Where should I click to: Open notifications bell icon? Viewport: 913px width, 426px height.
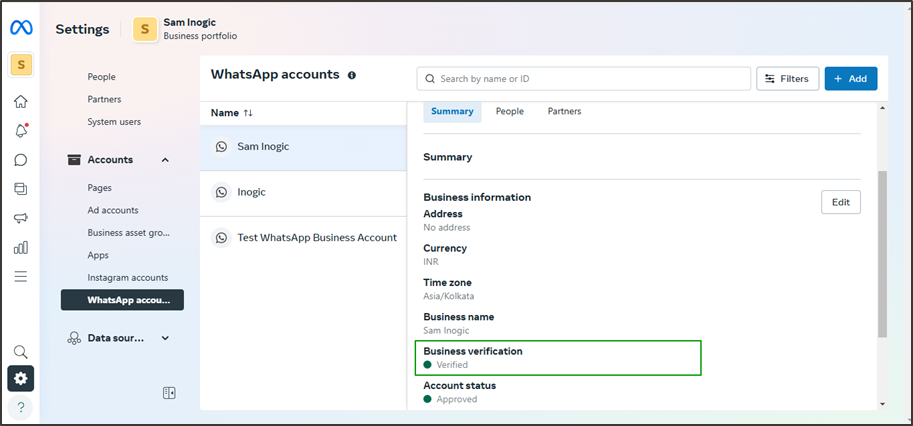click(21, 131)
